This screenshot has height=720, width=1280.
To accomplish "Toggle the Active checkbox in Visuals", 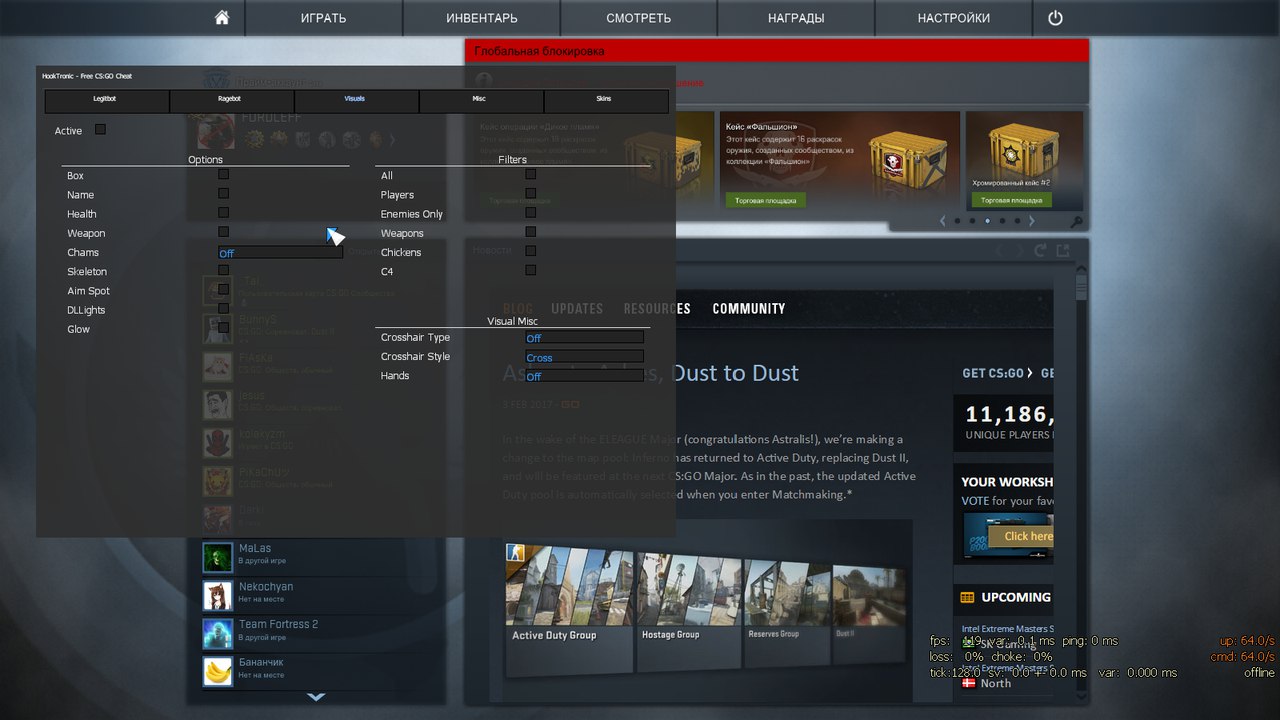I will (x=100, y=130).
